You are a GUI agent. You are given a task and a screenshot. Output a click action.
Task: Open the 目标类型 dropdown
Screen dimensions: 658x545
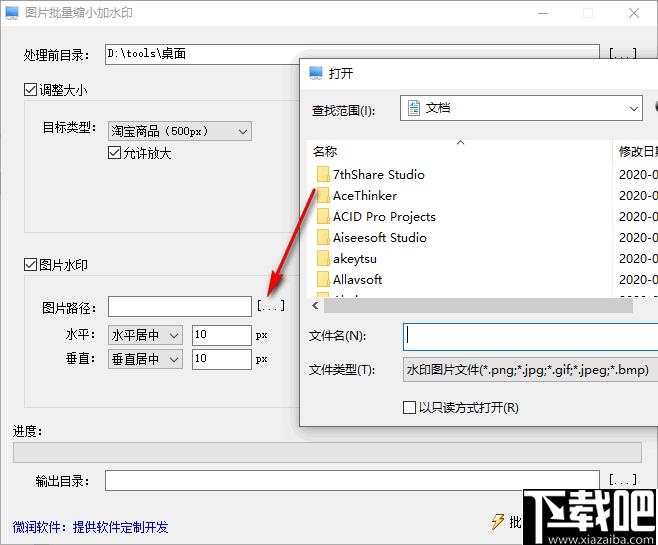click(180, 131)
